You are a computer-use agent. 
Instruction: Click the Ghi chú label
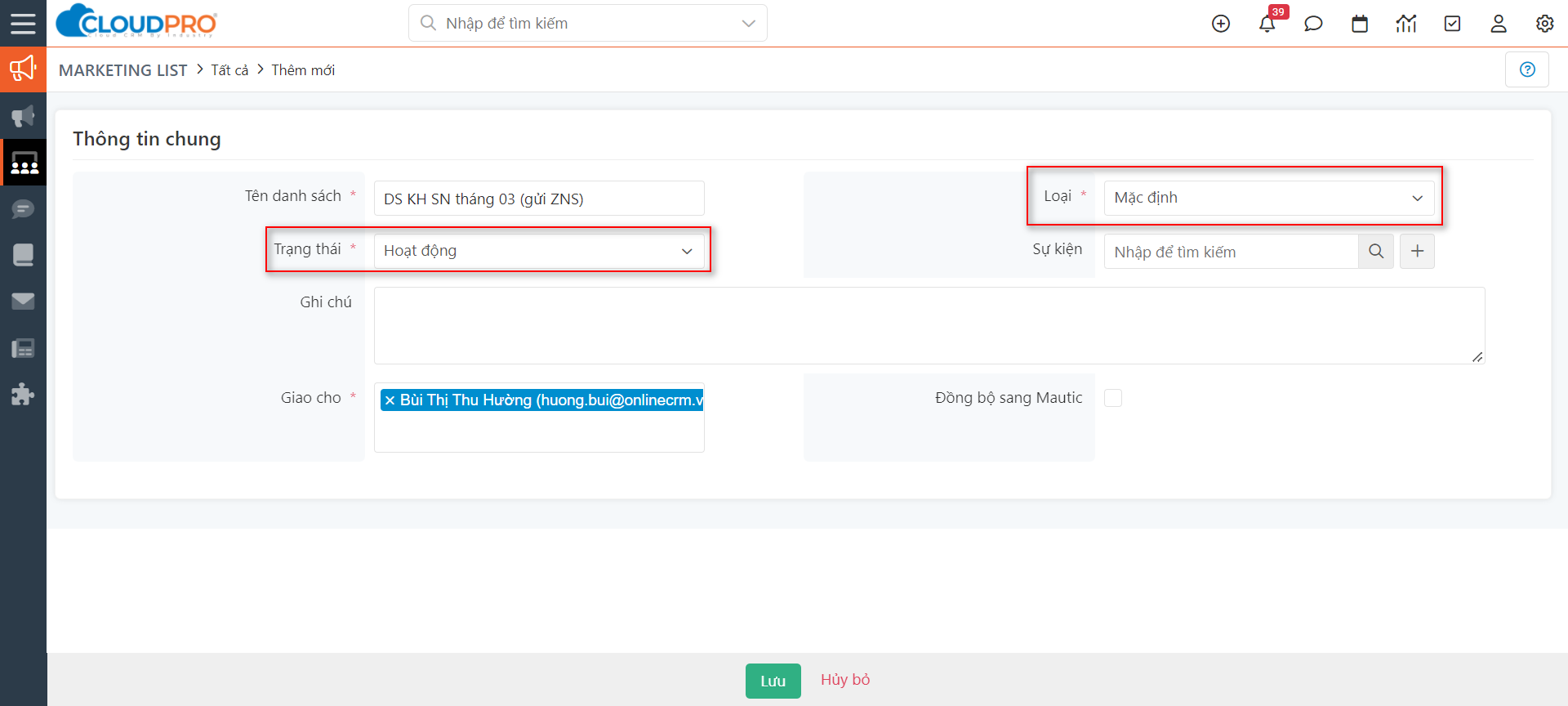click(326, 302)
